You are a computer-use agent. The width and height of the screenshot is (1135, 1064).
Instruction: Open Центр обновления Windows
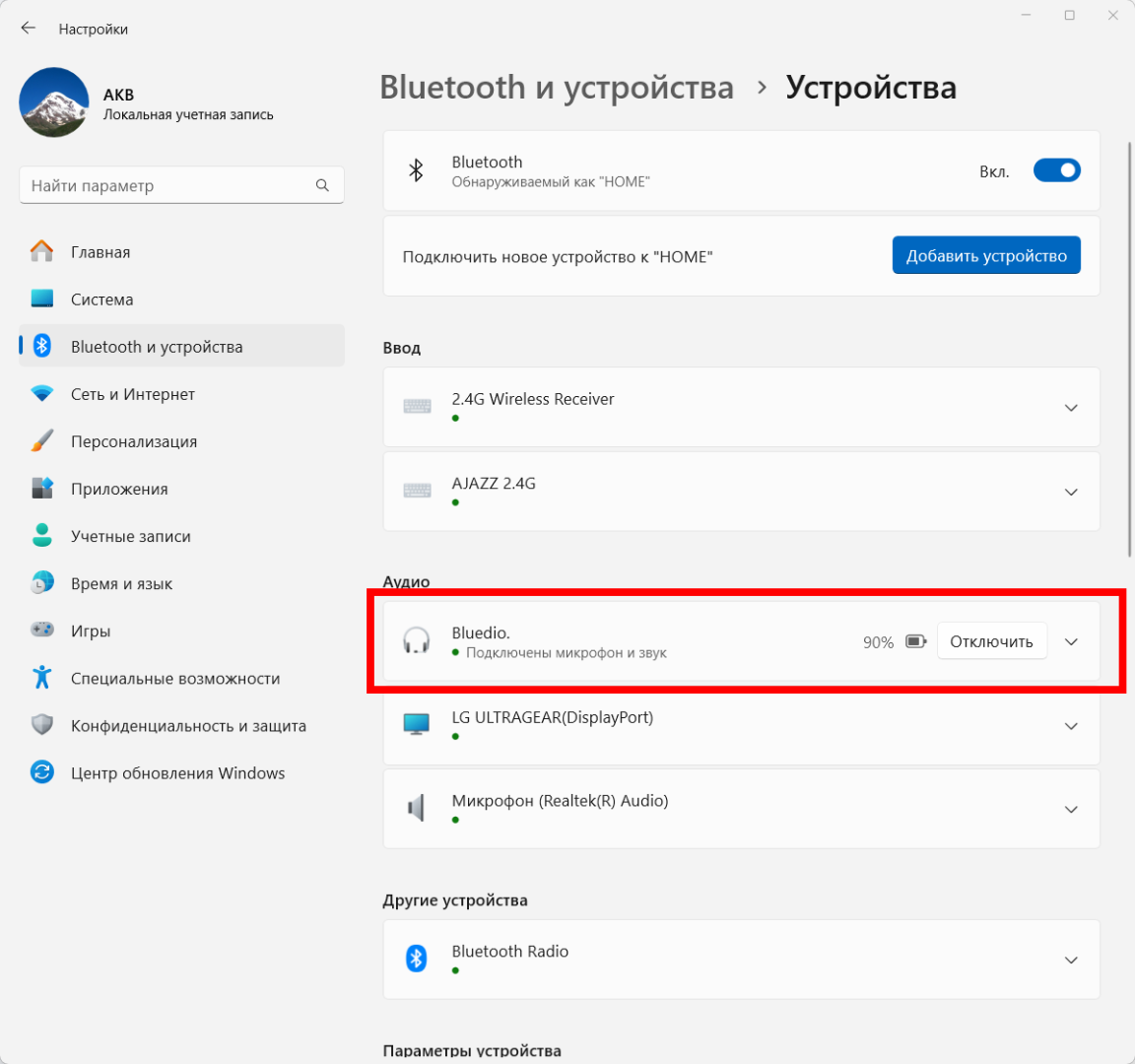point(181,772)
